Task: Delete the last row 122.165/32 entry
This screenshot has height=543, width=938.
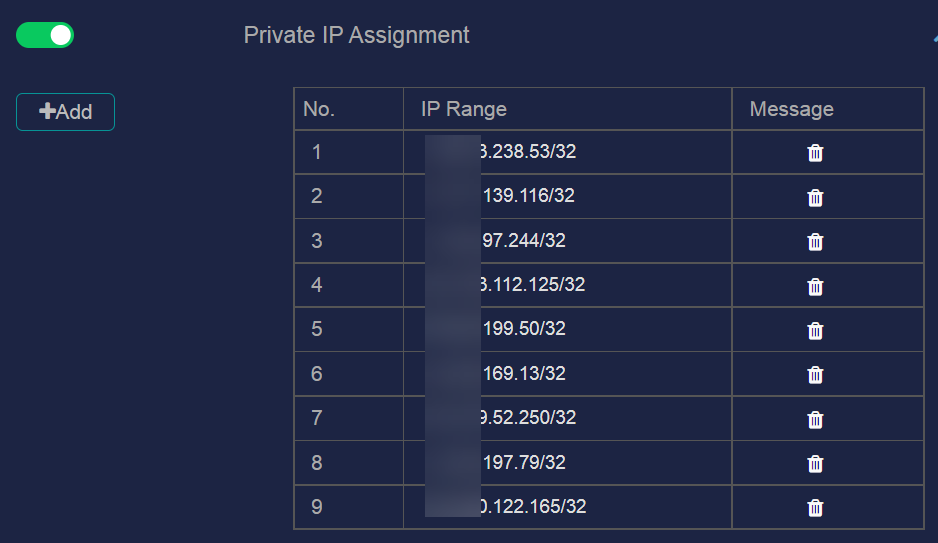Action: pyautogui.click(x=815, y=508)
